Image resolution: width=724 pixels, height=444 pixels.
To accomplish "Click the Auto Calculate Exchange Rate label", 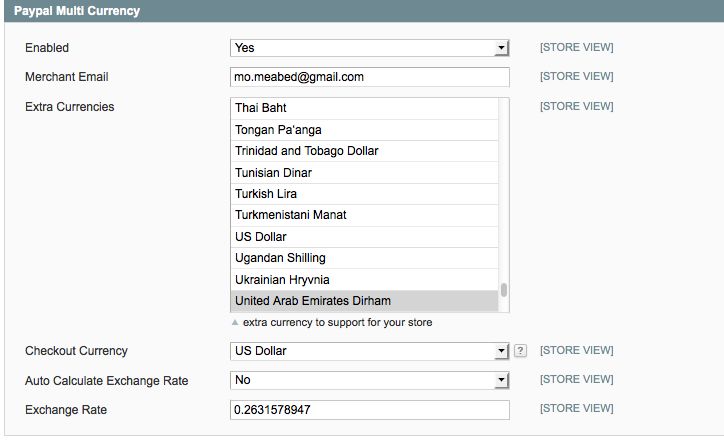I will click(x=107, y=381).
